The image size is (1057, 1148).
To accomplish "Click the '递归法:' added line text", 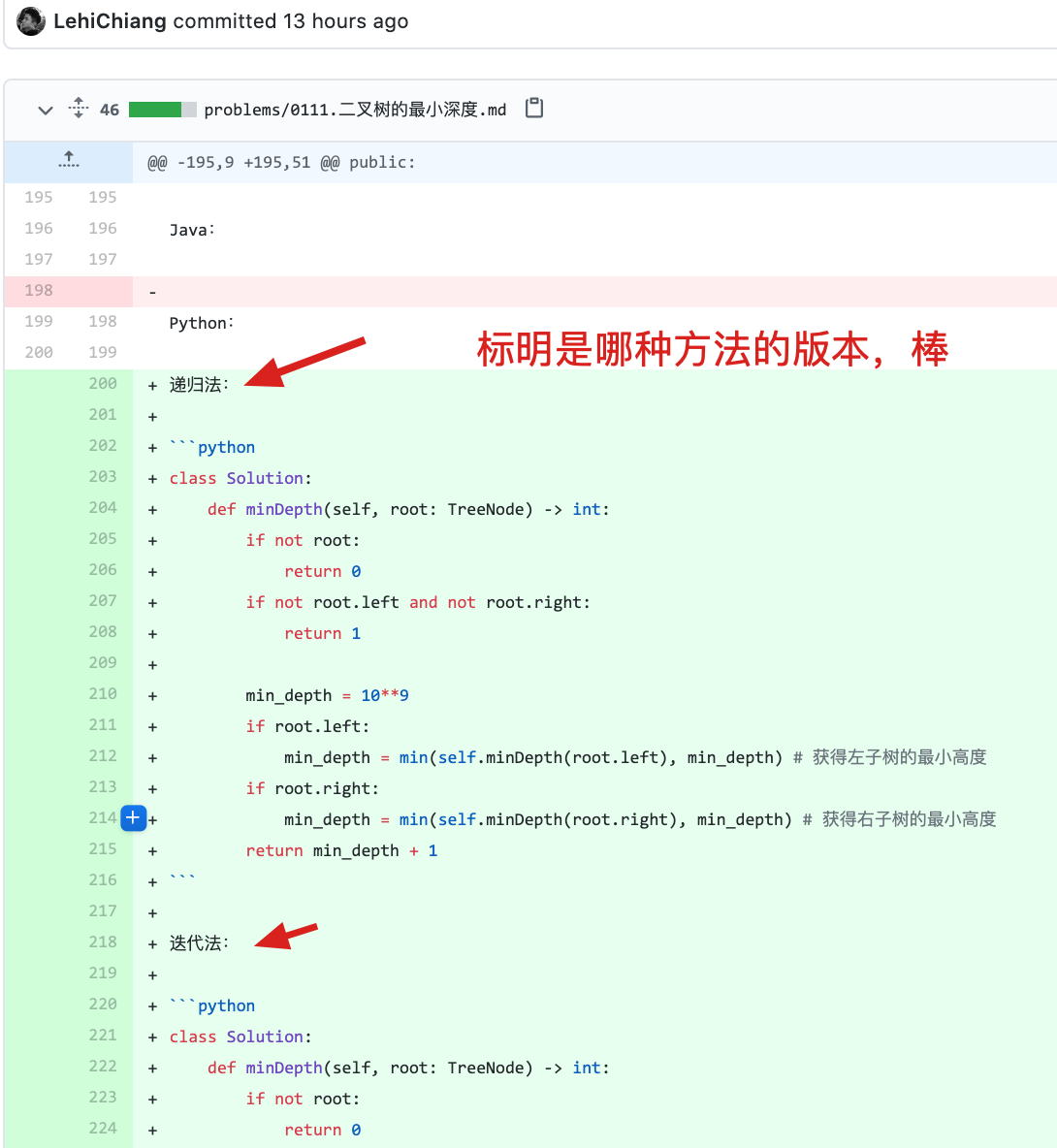I will 199,385.
